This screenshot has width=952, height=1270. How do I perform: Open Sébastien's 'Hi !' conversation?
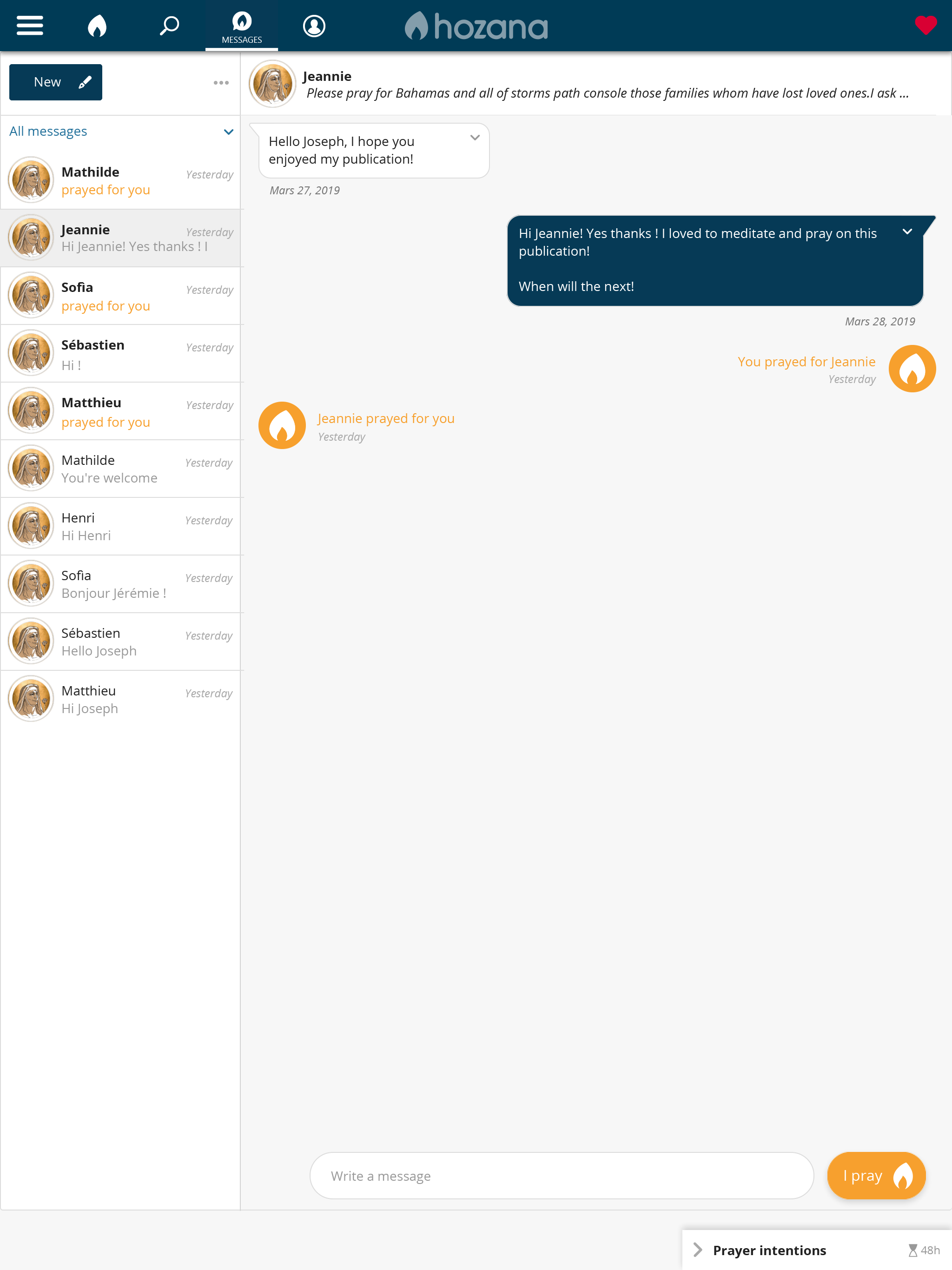(120, 354)
